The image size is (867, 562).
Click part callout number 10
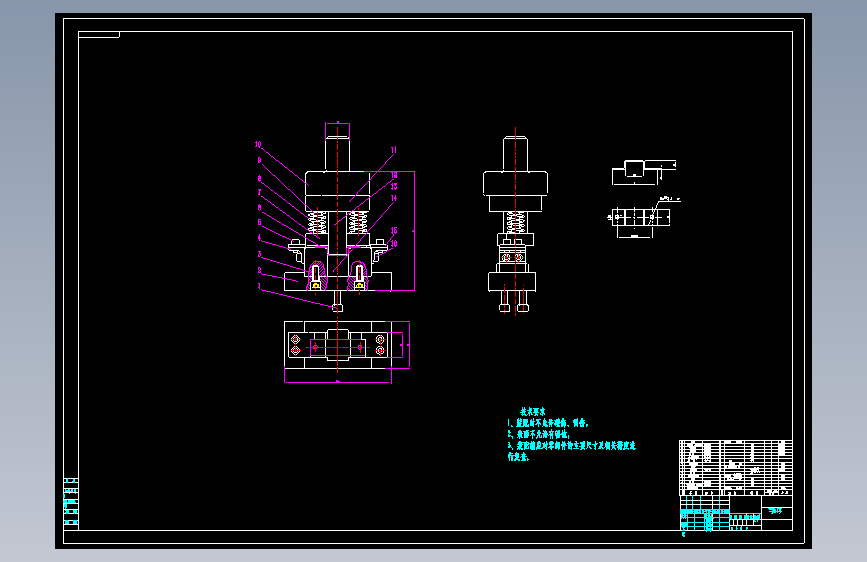(x=258, y=144)
